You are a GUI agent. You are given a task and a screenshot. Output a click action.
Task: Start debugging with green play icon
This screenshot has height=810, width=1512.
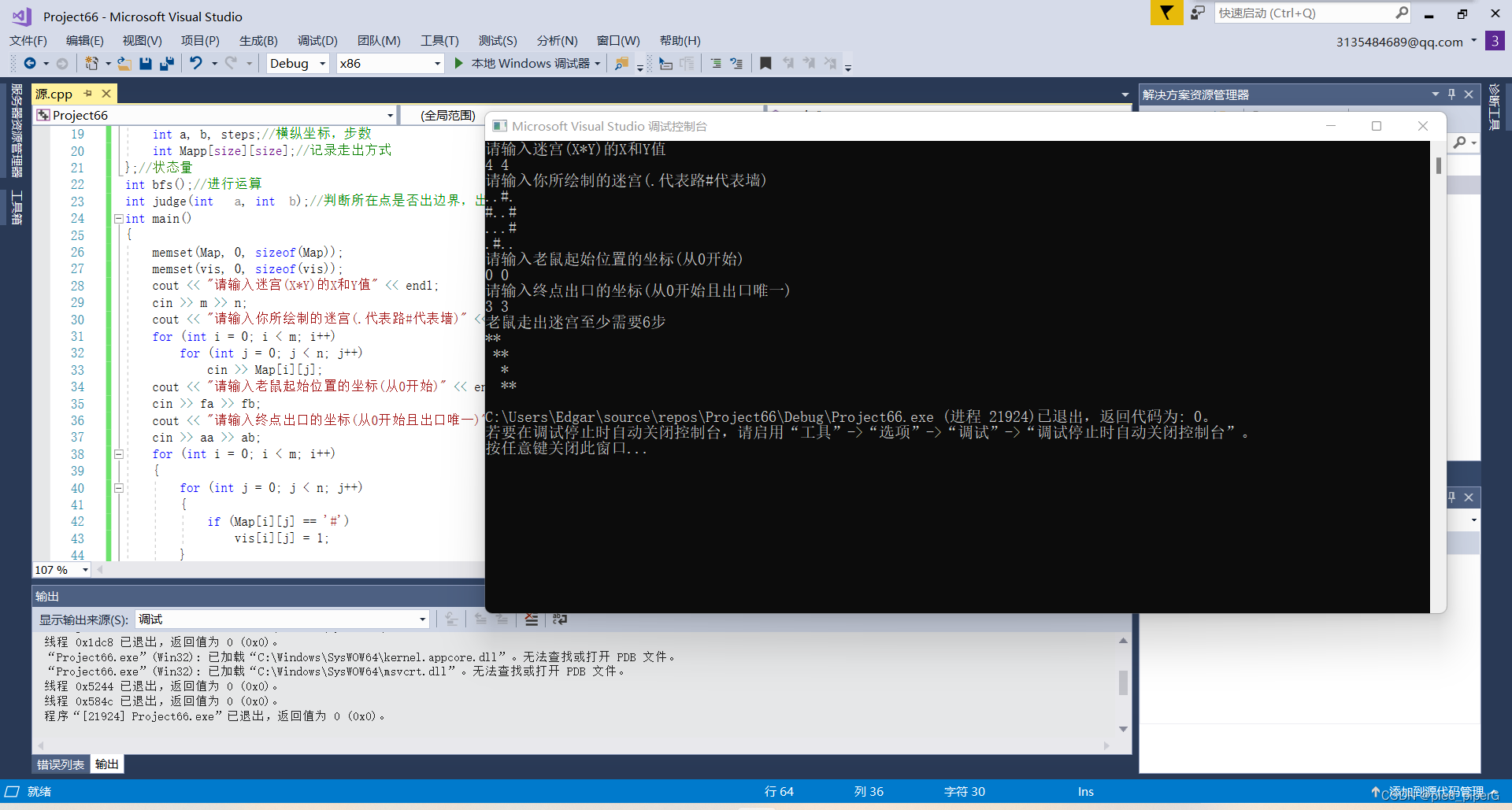[459, 63]
